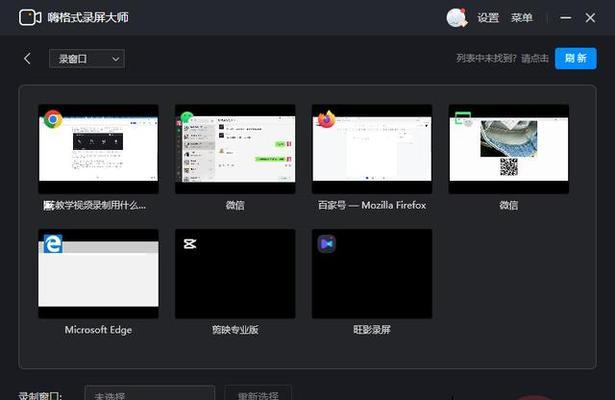615x400 pixels.
Task: Go back with the left arrow
Action: click(27, 59)
